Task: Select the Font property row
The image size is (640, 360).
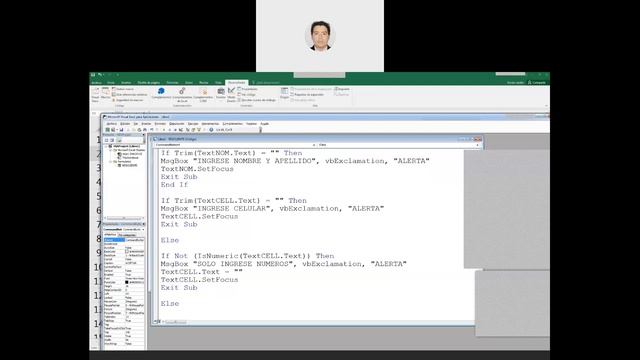Action: 124,278
